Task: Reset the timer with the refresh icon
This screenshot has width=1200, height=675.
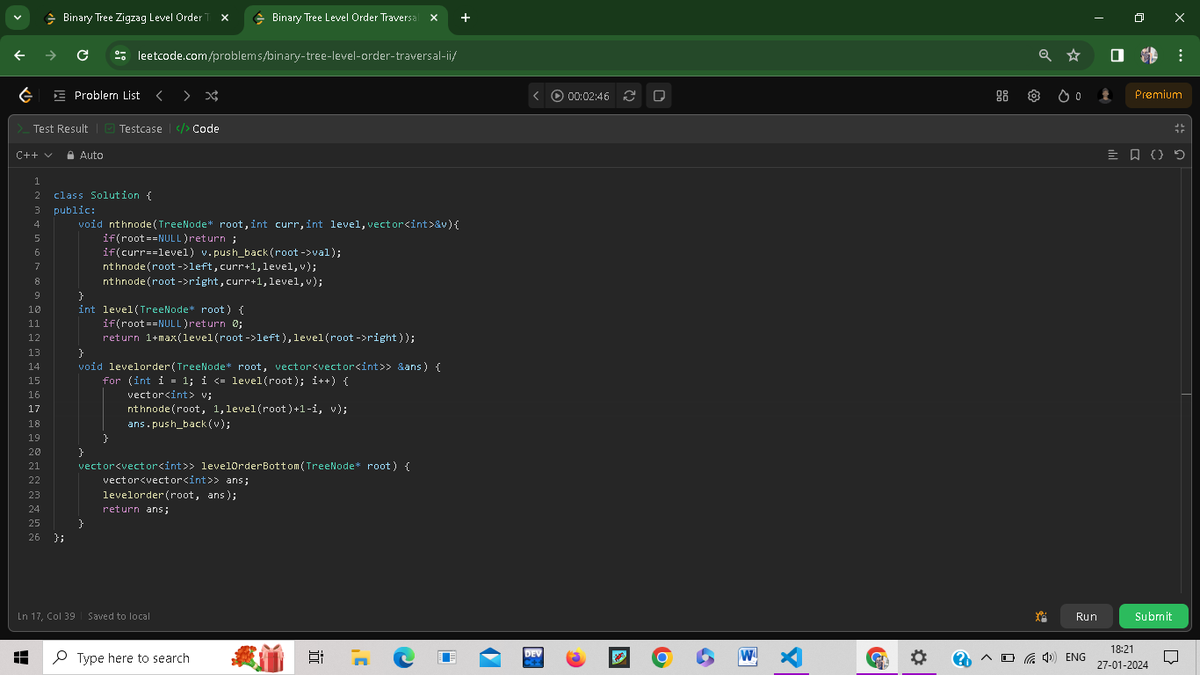Action: 629,96
